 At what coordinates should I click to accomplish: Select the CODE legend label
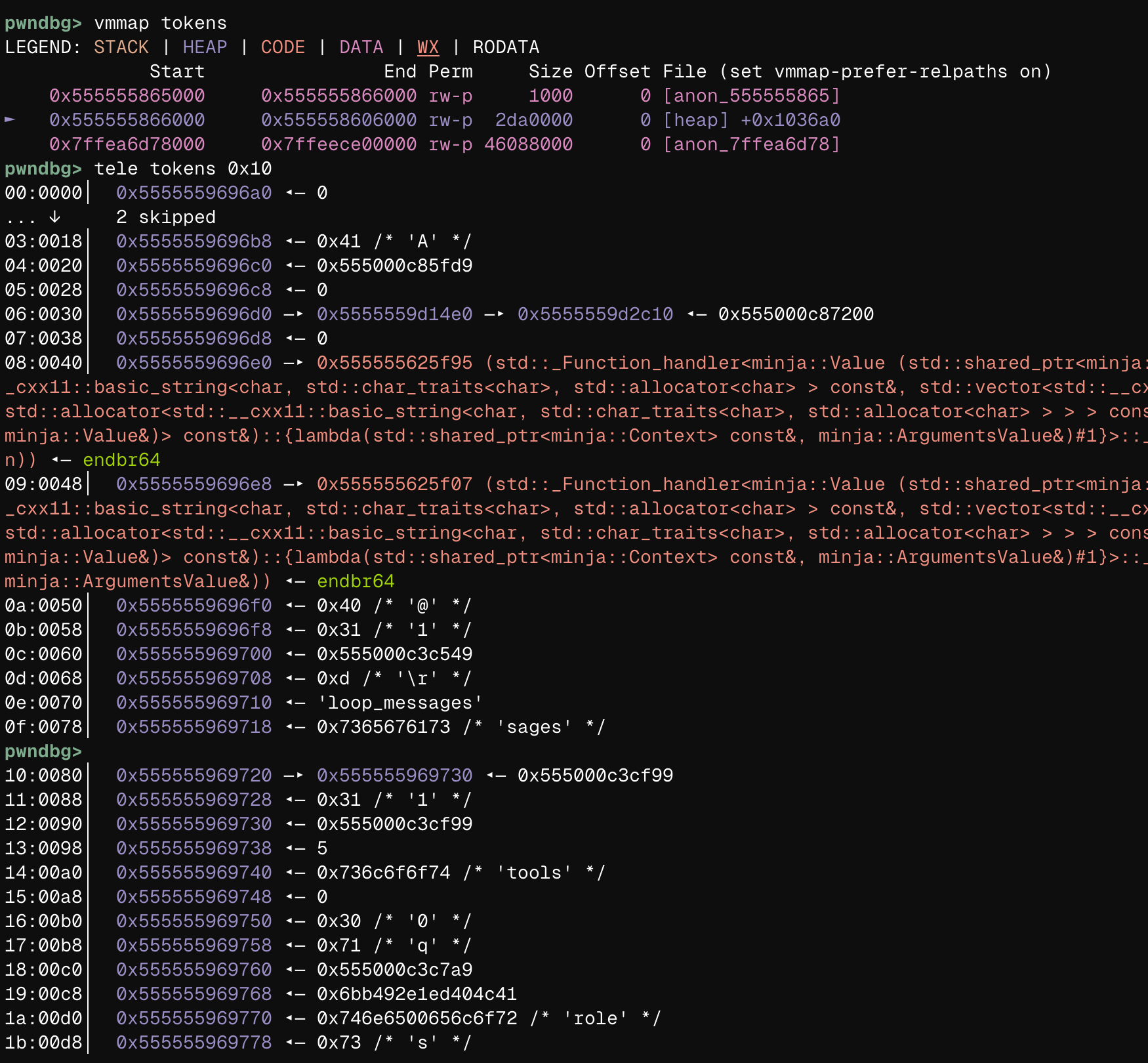pyautogui.click(x=283, y=47)
